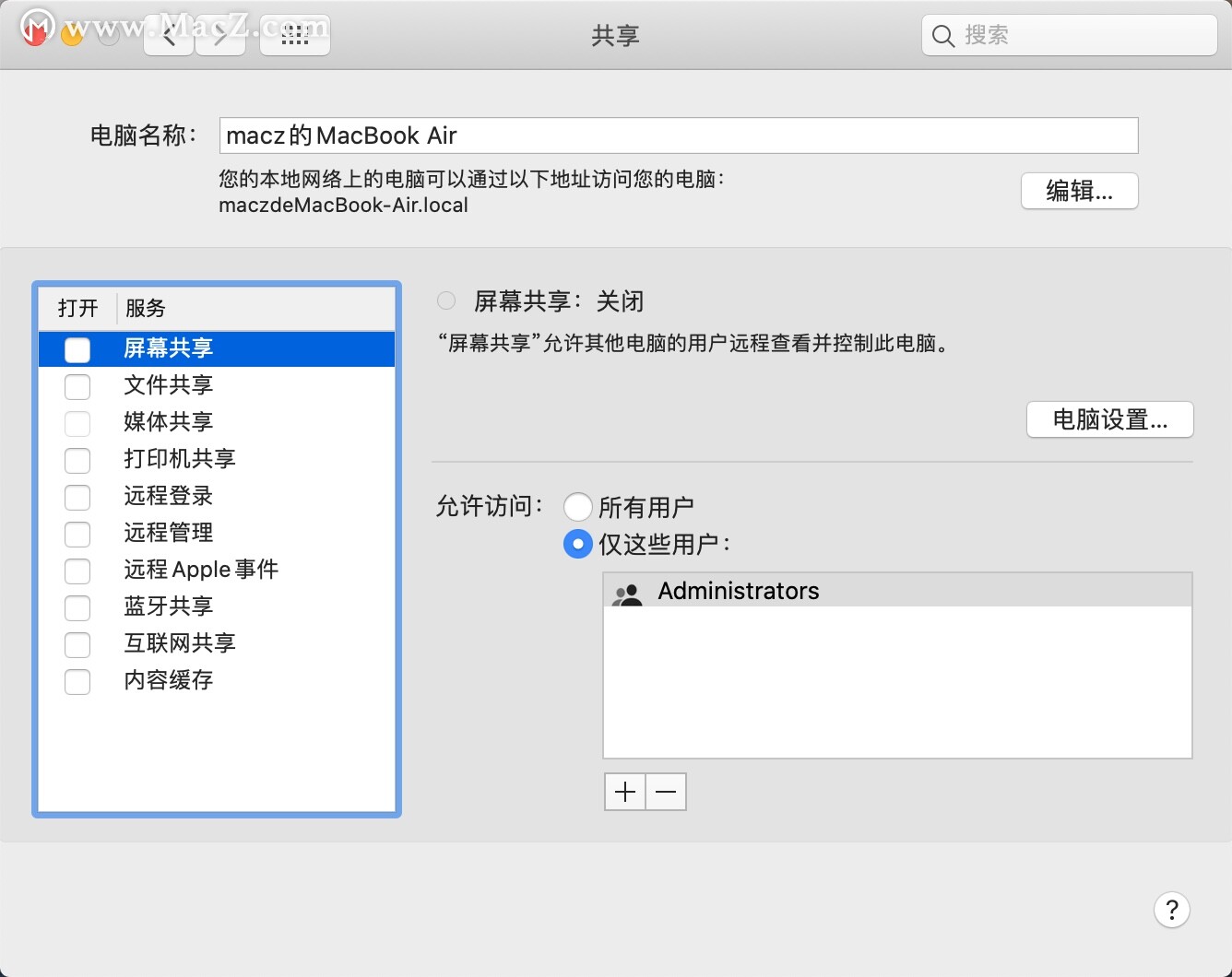Screen dimensions: 1232x977
Task: Click the 电脑名称 text field
Action: [678, 135]
